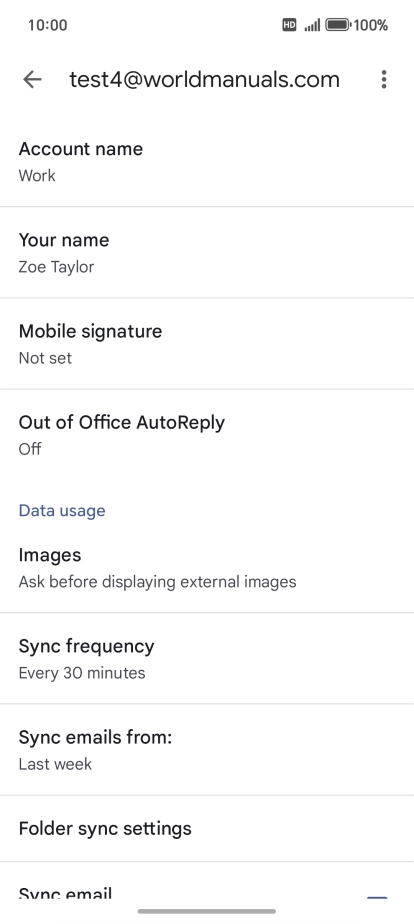414x924 pixels.
Task: Tap the battery status icon
Action: (x=338, y=25)
